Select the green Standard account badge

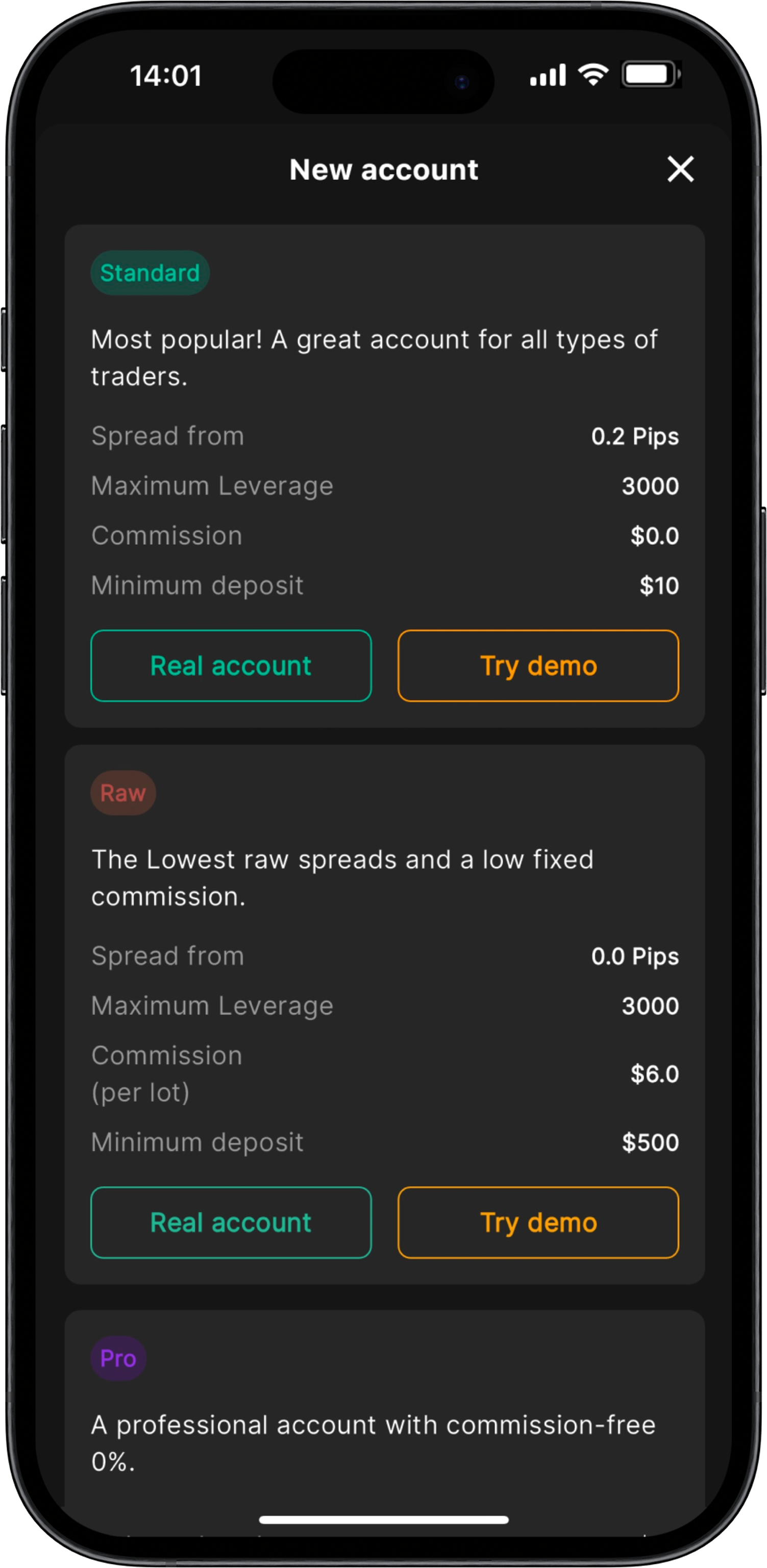[x=150, y=273]
